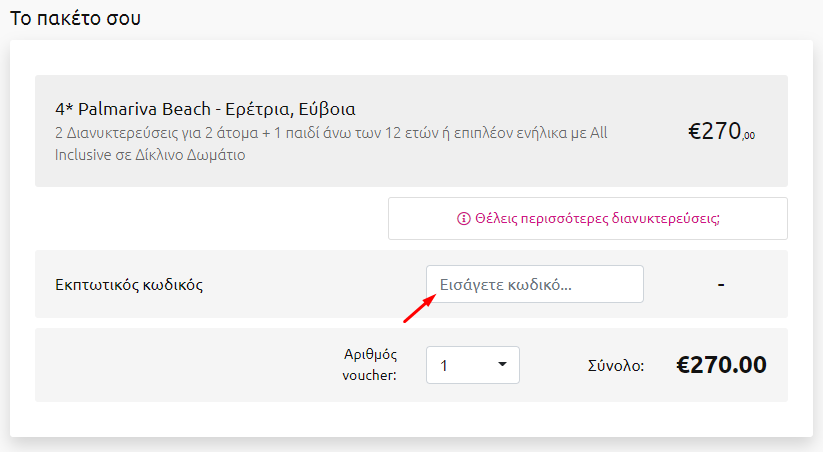Click the Αριθμός voucher: label
The image size is (823, 452).
point(370,365)
